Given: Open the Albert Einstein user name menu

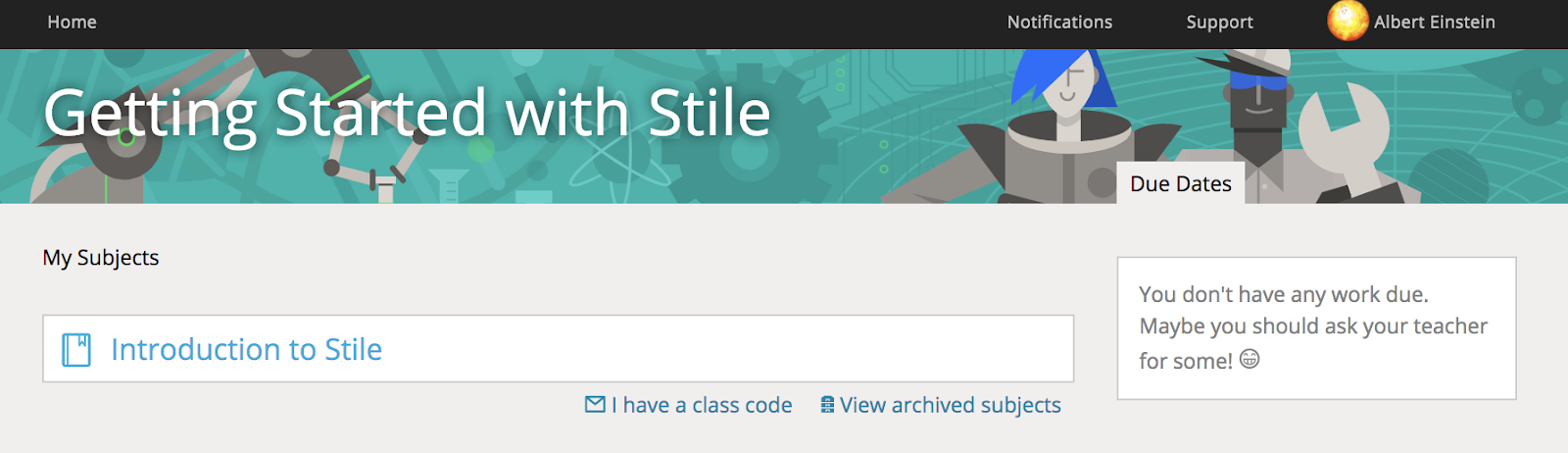Looking at the screenshot, I should click(x=1434, y=22).
